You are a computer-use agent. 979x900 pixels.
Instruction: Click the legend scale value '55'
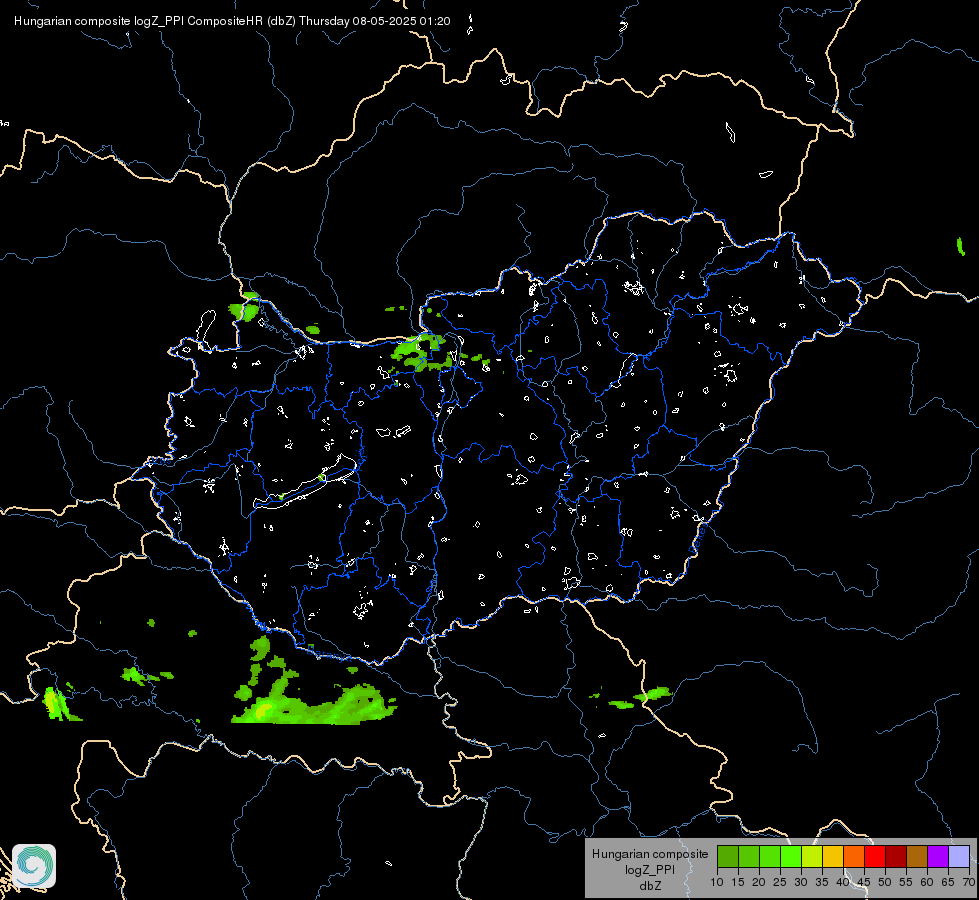coord(906,883)
